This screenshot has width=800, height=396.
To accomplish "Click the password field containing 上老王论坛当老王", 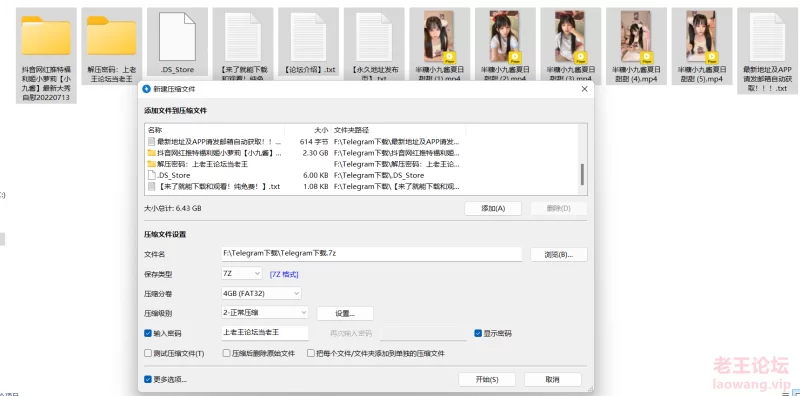I will (265, 333).
